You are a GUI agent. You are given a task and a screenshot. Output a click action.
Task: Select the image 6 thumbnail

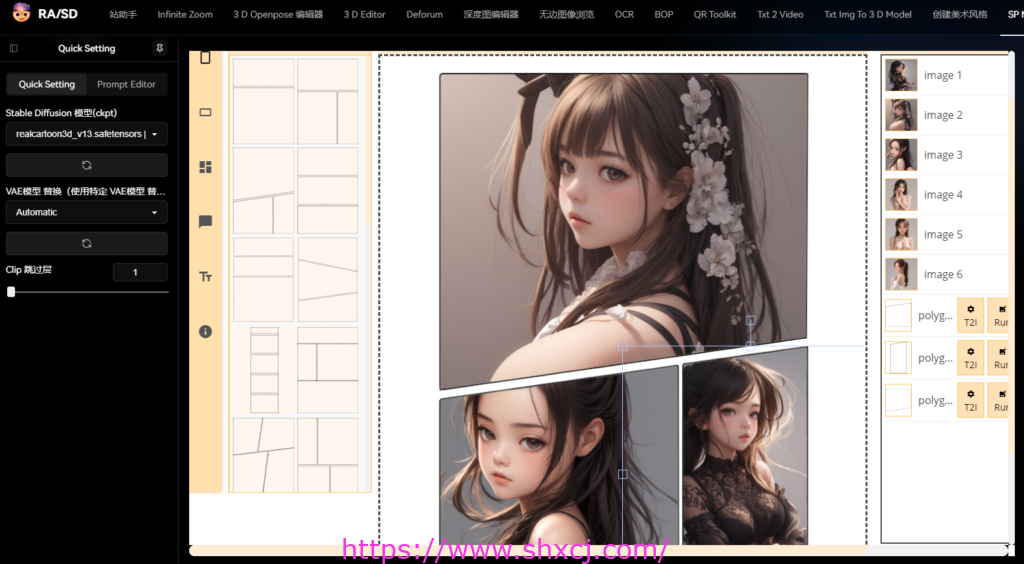pos(901,274)
